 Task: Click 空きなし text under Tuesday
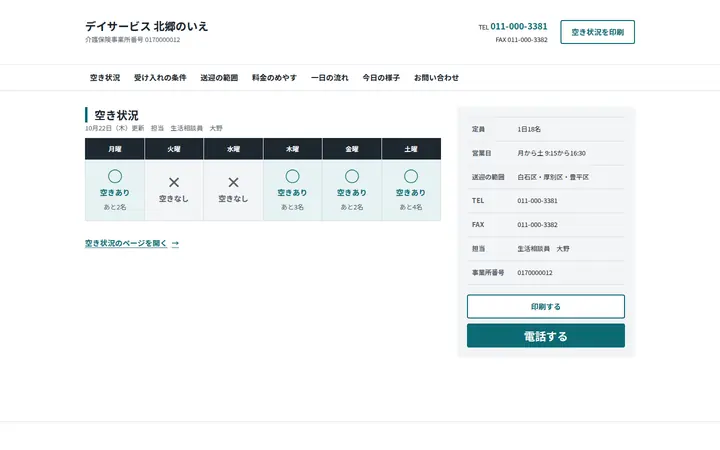coord(174,198)
